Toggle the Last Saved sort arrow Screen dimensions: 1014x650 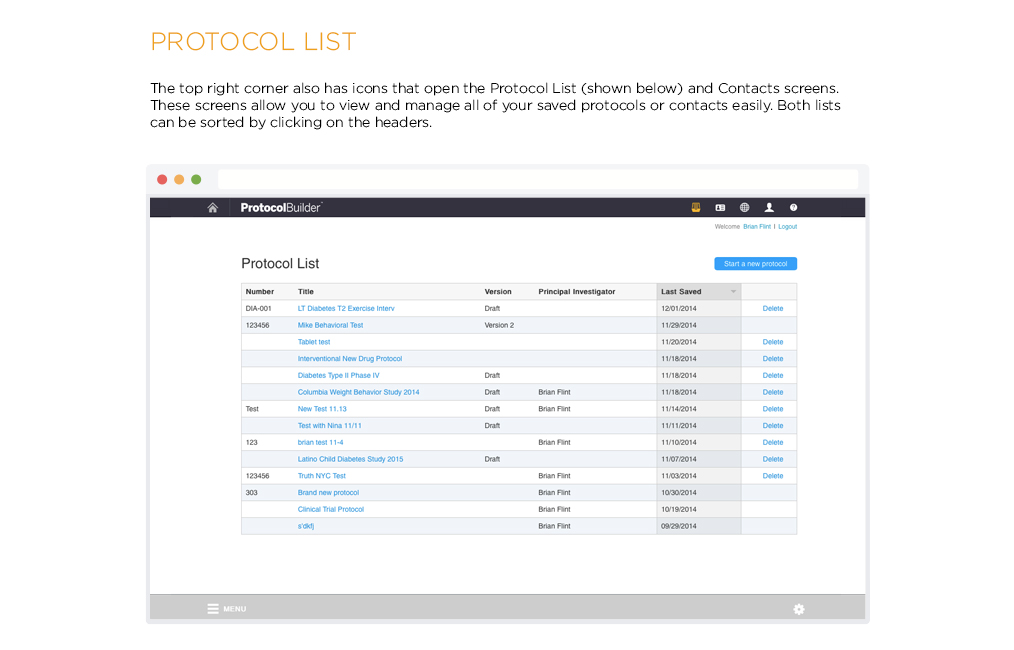(x=733, y=292)
